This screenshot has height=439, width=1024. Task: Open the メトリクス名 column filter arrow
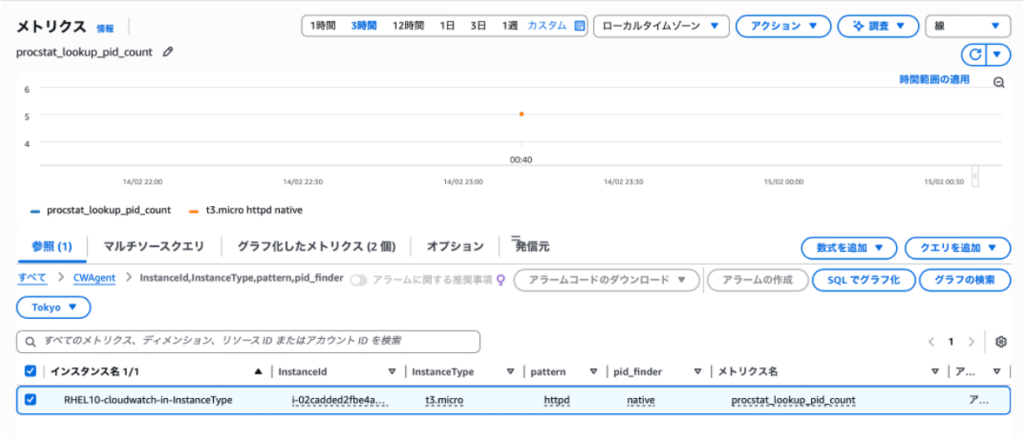point(935,372)
